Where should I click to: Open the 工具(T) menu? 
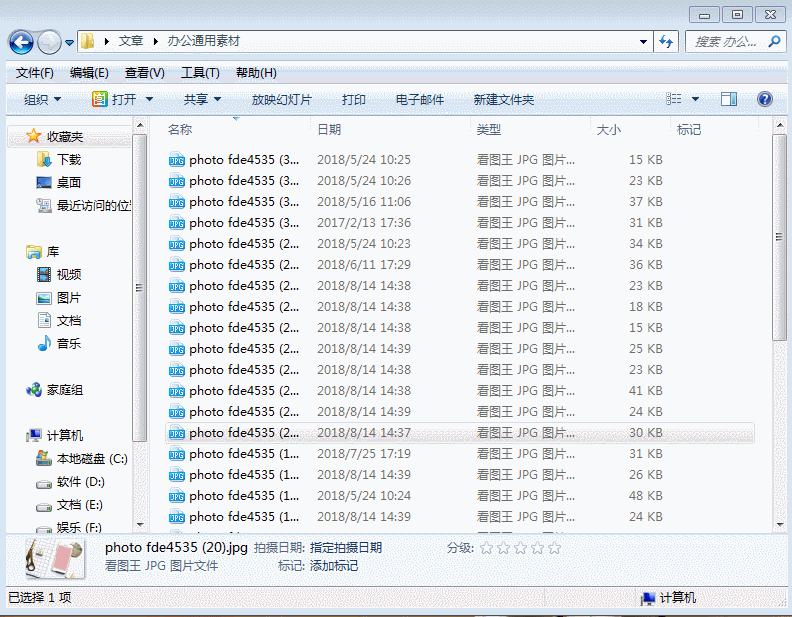coord(200,73)
